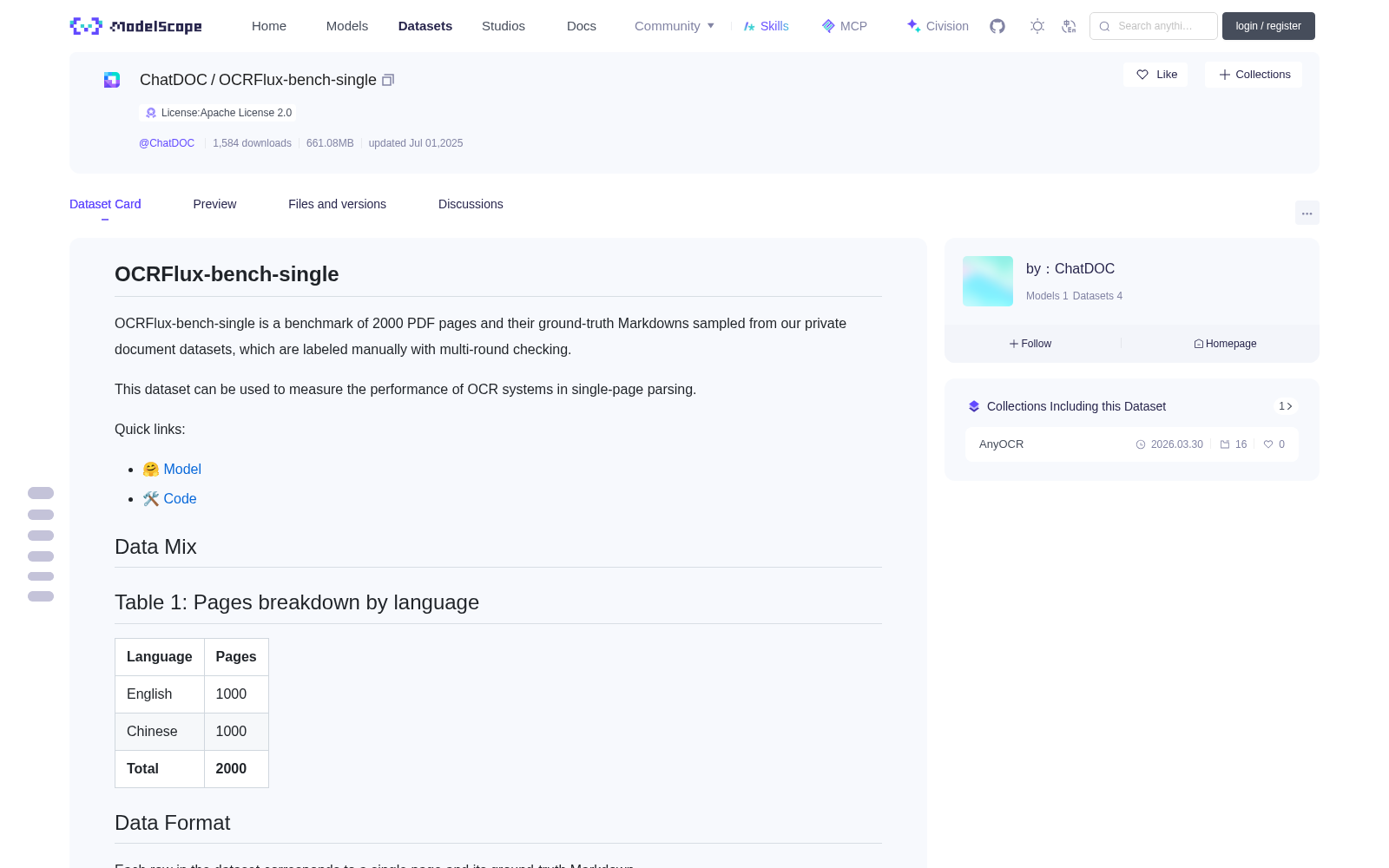Click 'updated Jul 01,2025' text

(416, 143)
